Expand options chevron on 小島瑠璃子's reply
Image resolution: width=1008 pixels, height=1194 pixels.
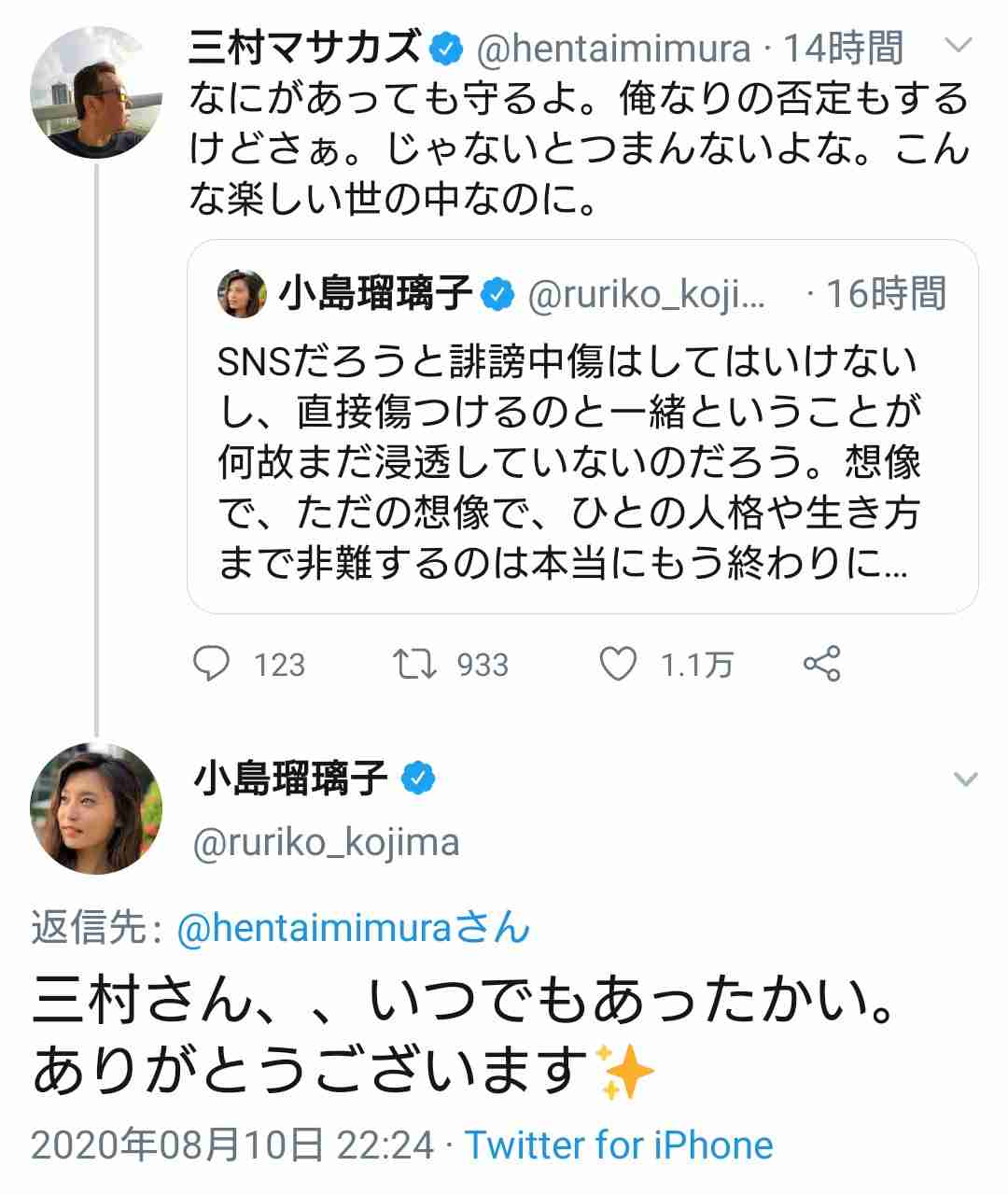(x=965, y=779)
